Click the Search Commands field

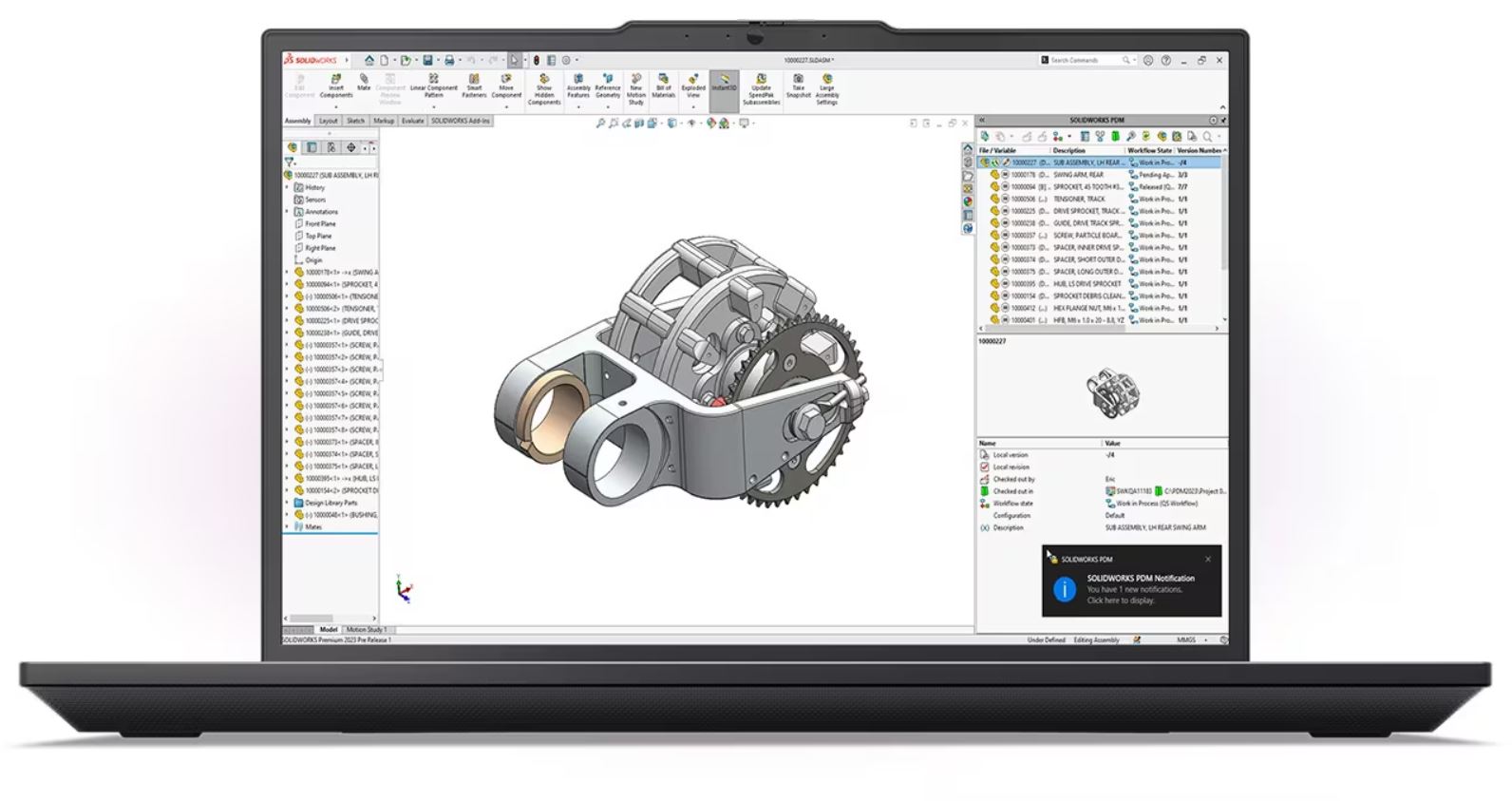1083,60
